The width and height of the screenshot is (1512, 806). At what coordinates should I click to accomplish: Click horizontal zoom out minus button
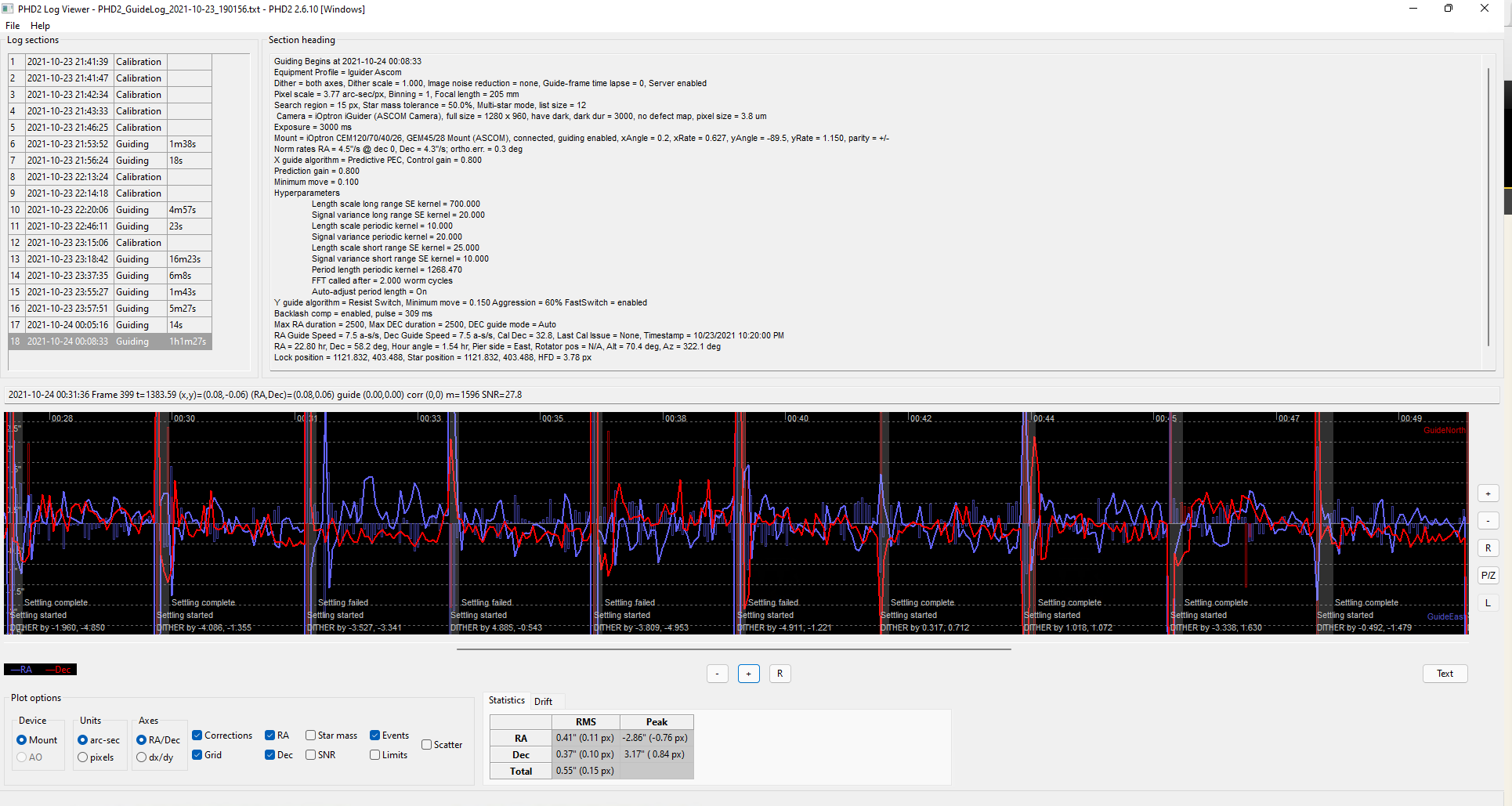click(717, 674)
